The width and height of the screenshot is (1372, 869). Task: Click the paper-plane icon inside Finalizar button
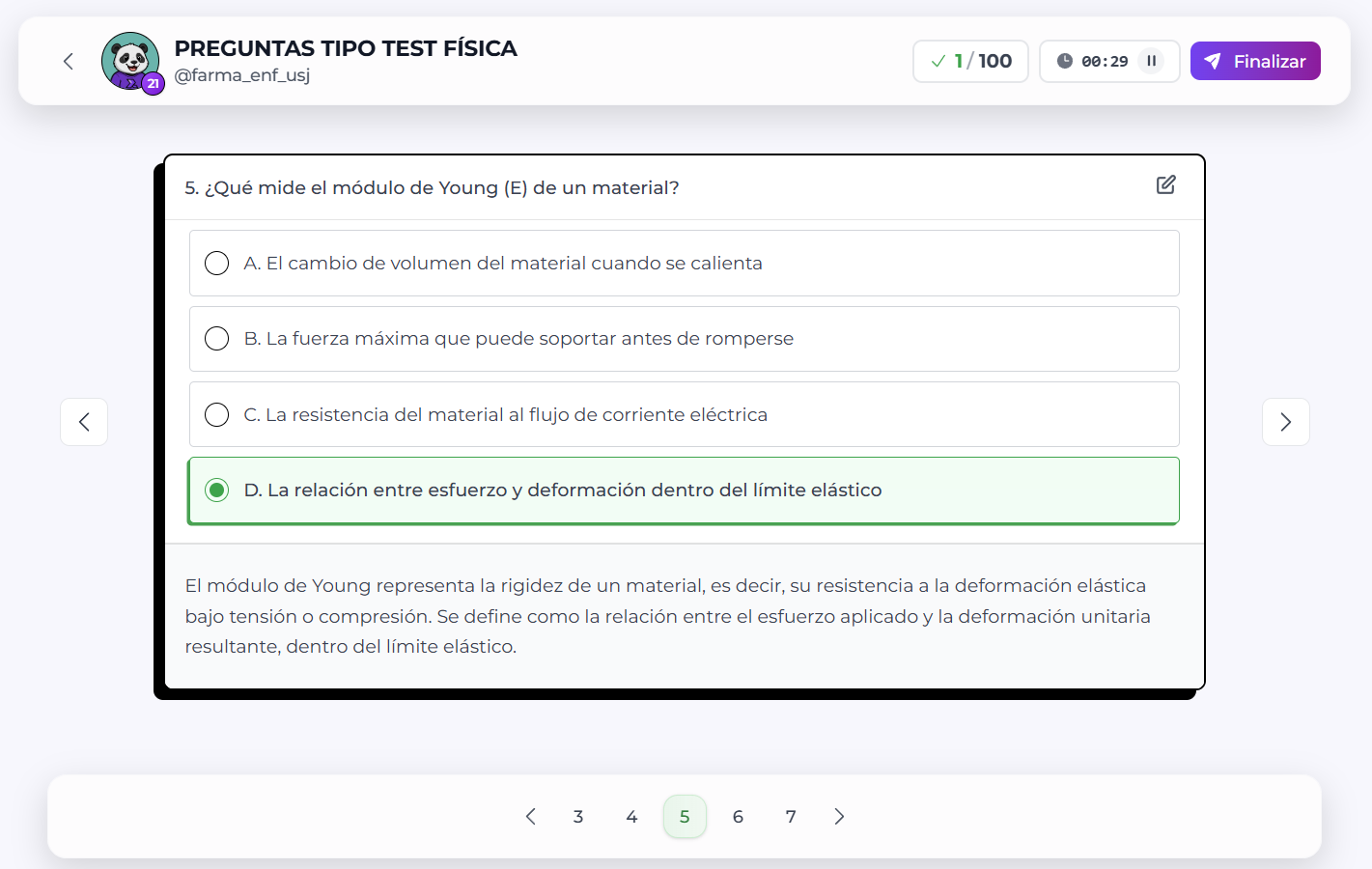click(1213, 60)
